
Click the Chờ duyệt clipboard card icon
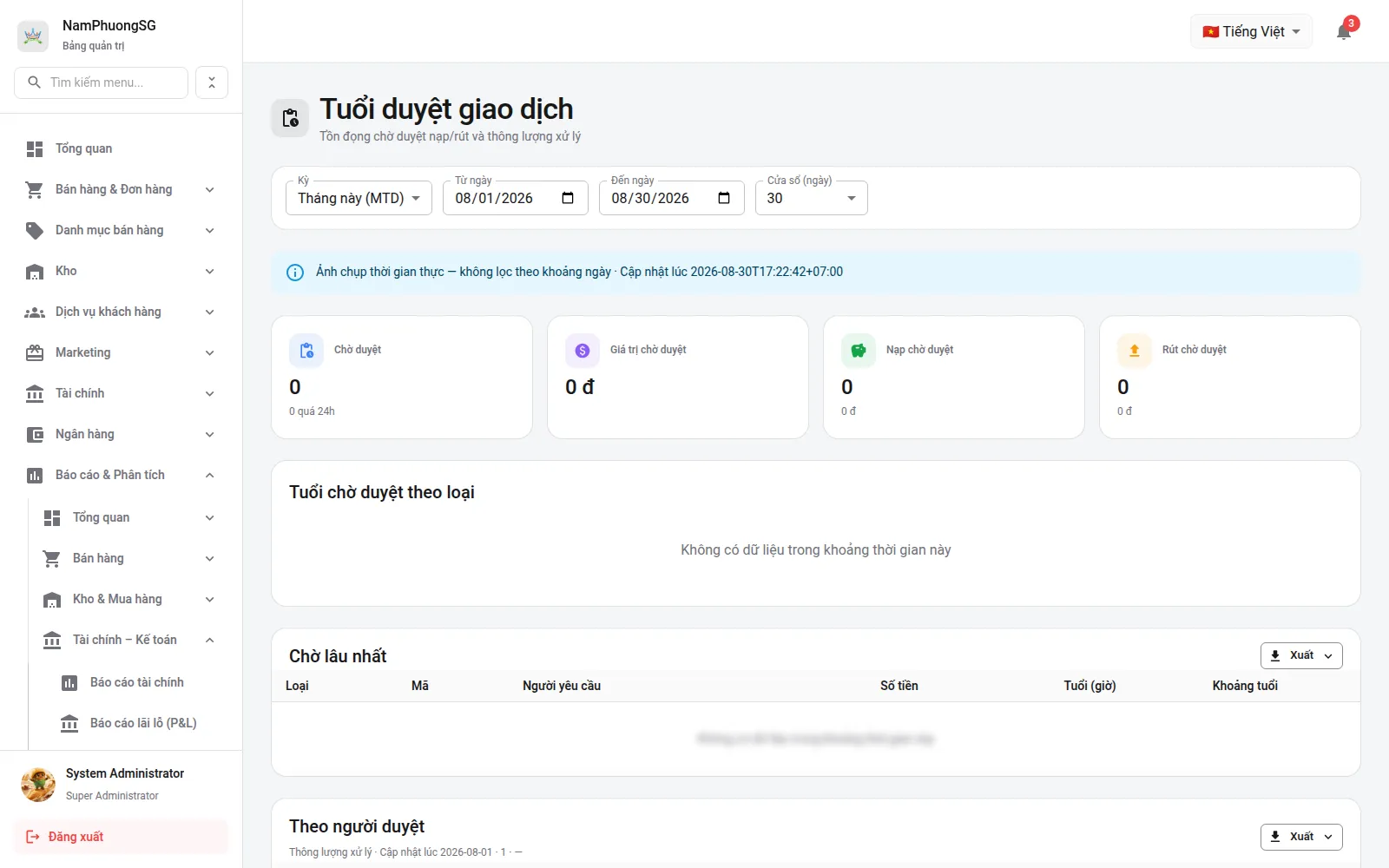click(306, 351)
